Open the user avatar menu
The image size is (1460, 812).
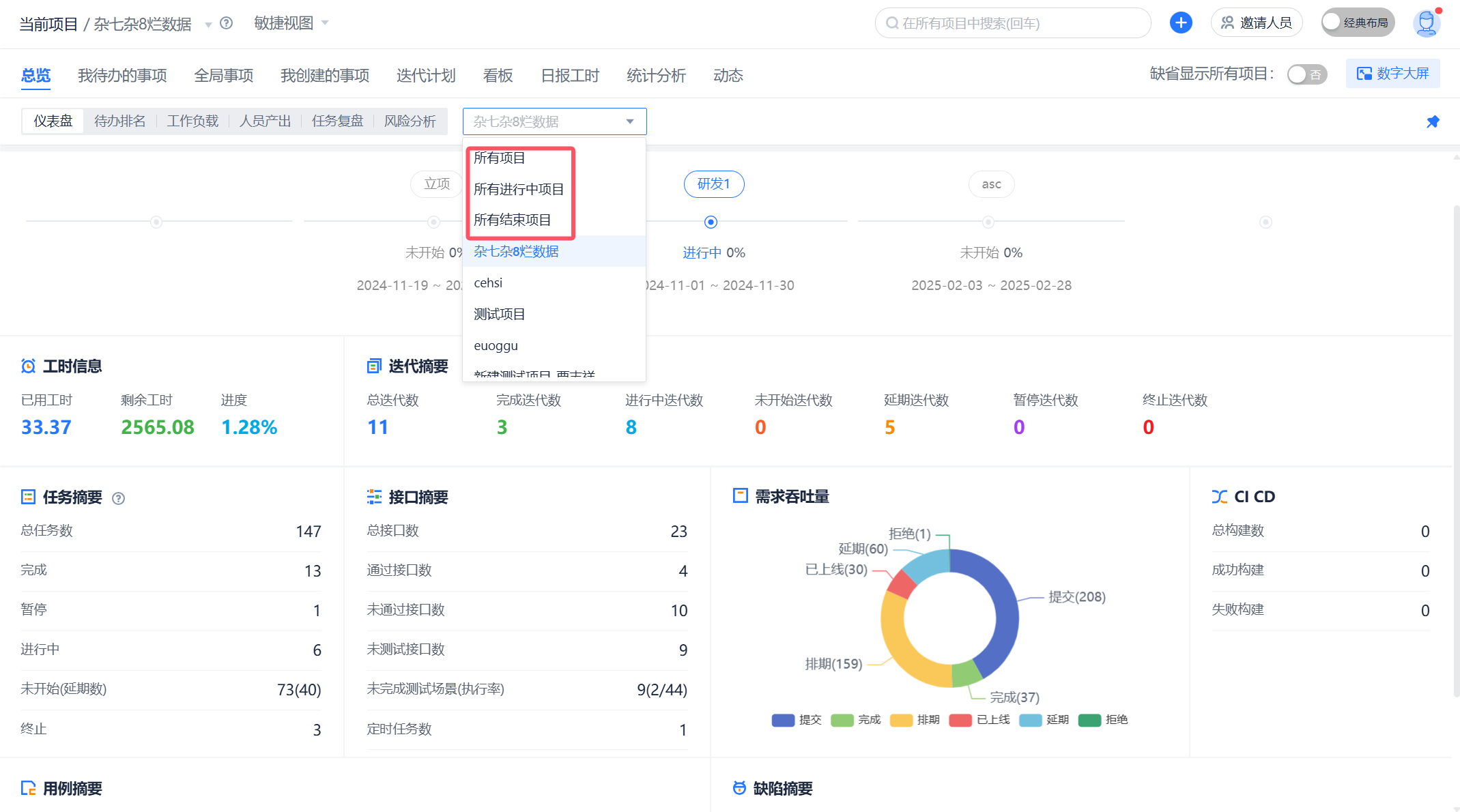(x=1426, y=23)
